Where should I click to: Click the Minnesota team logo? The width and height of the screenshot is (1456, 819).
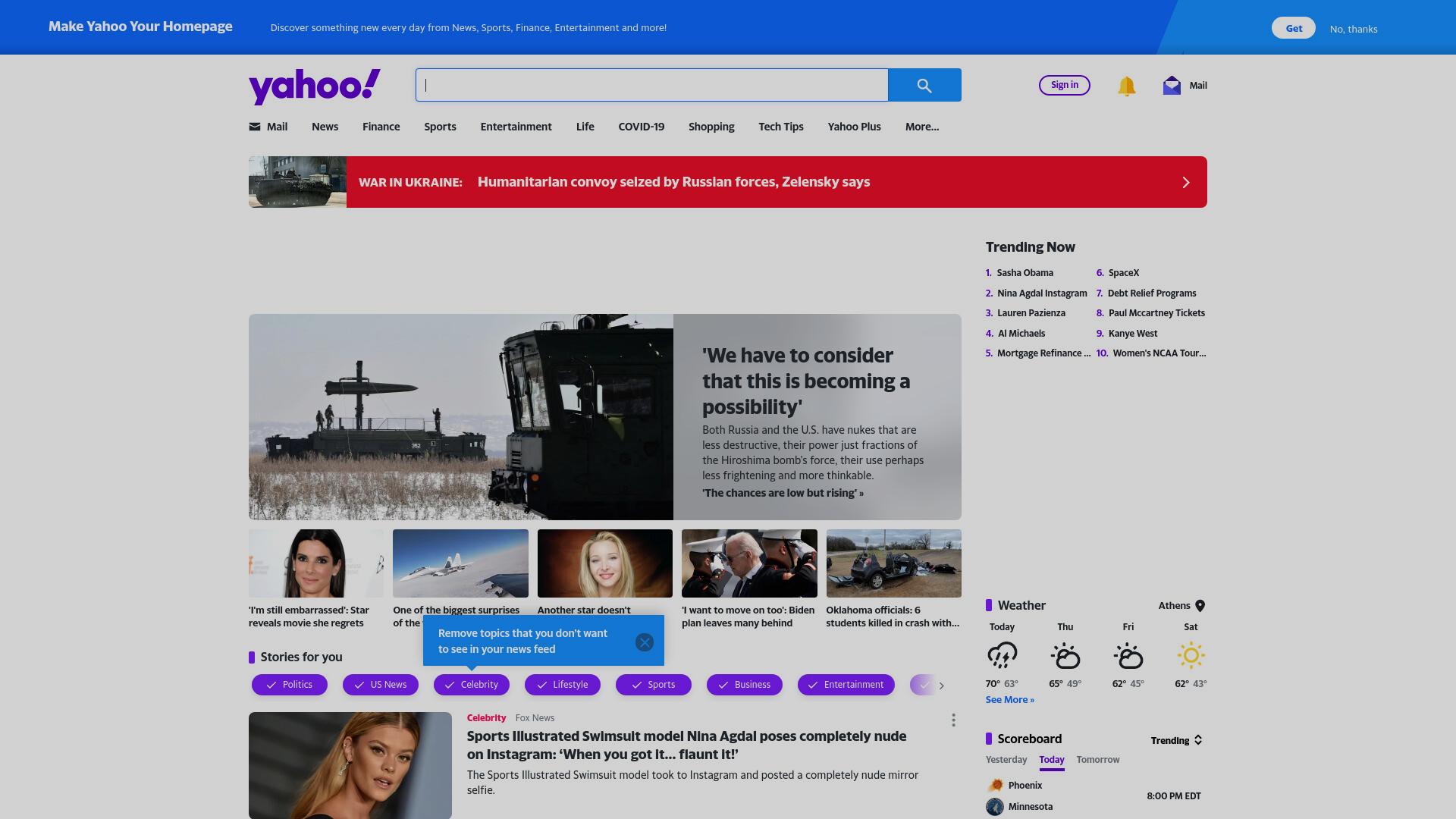click(x=995, y=807)
